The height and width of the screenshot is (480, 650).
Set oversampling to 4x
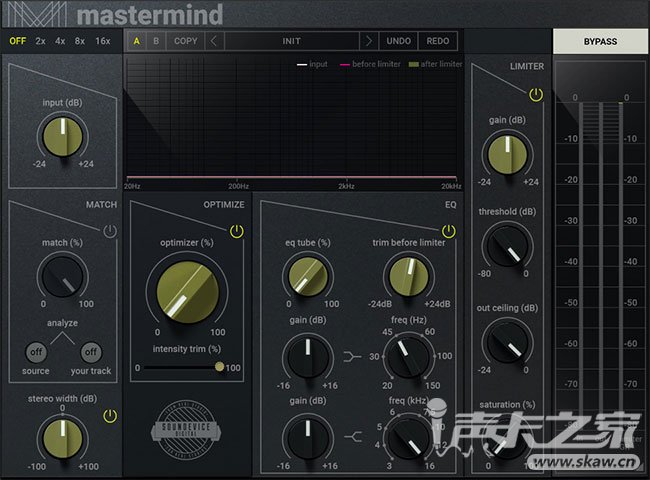(60, 41)
